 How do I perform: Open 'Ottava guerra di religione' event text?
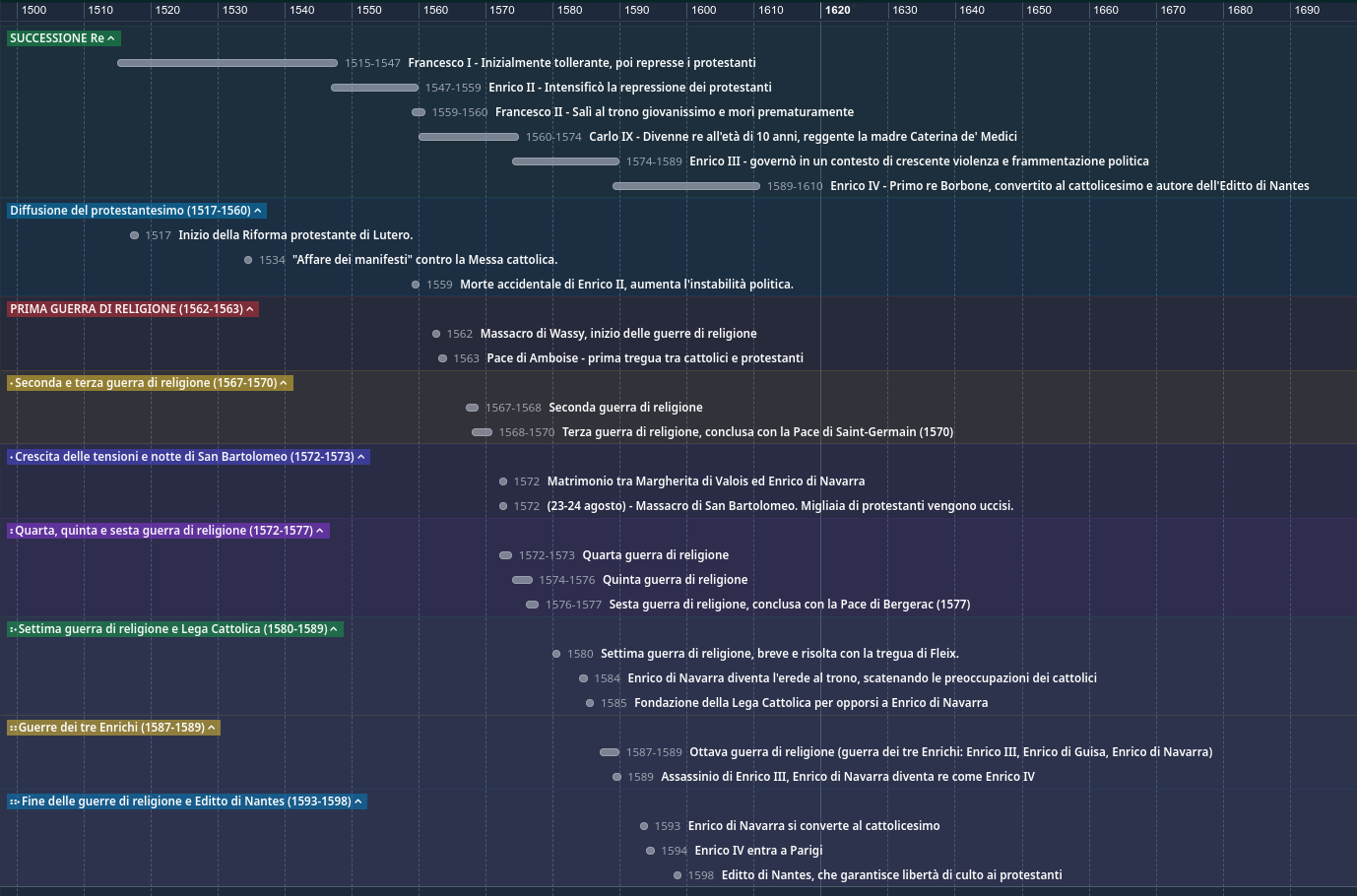coord(950,752)
